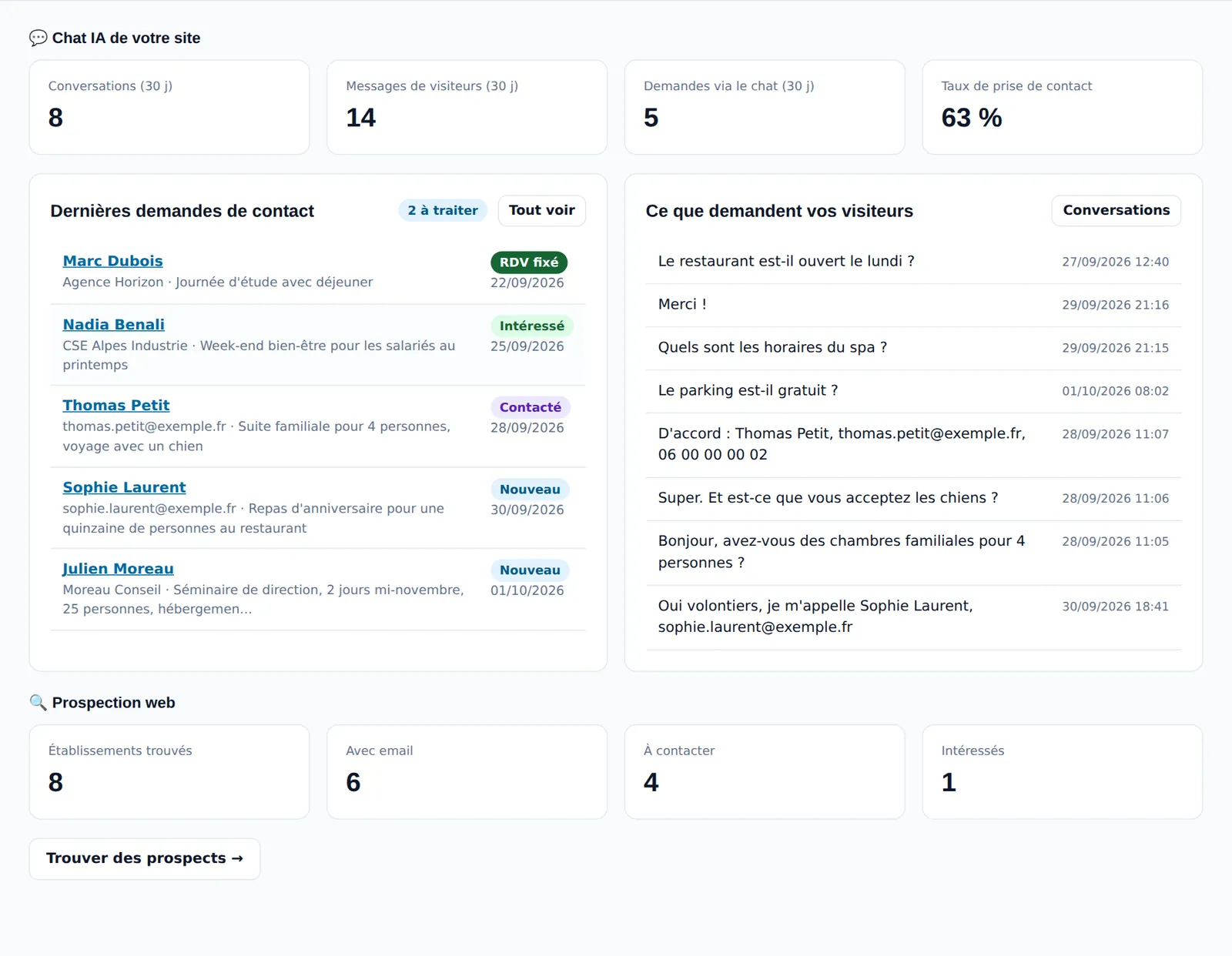Click timestamp 27/09/2026 12:40

[x=1115, y=262]
